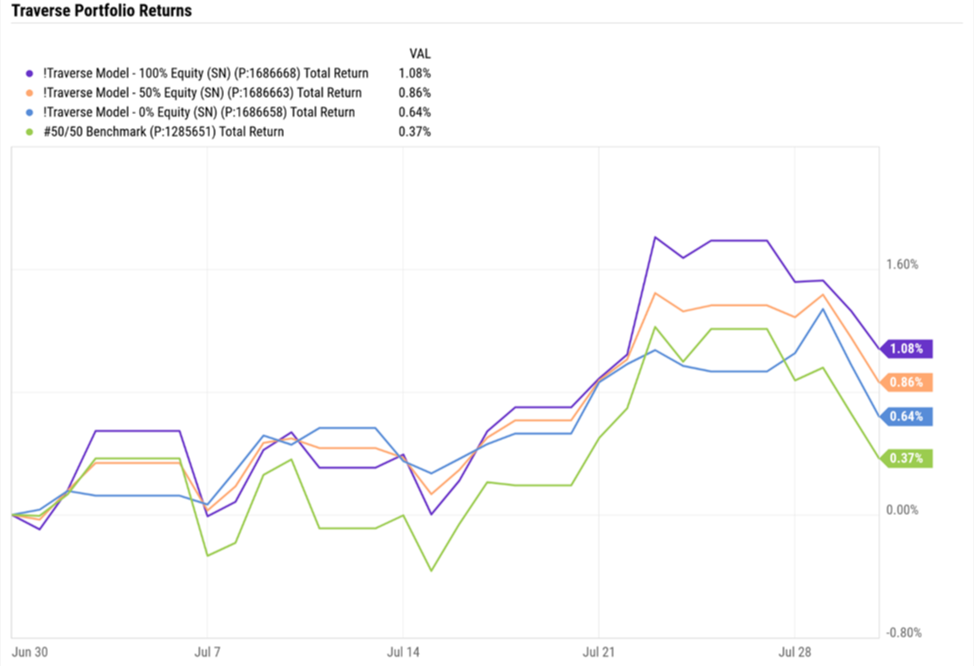Select the Traverse Model 0% Equity legend label
975x667 pixels.
pos(194,112)
